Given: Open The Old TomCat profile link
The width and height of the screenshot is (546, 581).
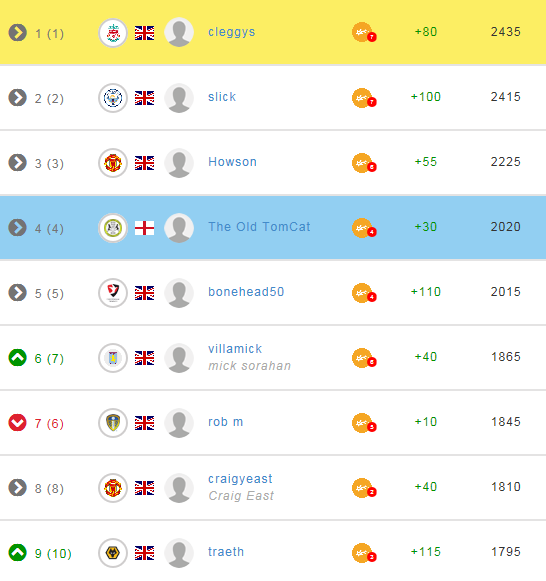Looking at the screenshot, I should pyautogui.click(x=259, y=226).
